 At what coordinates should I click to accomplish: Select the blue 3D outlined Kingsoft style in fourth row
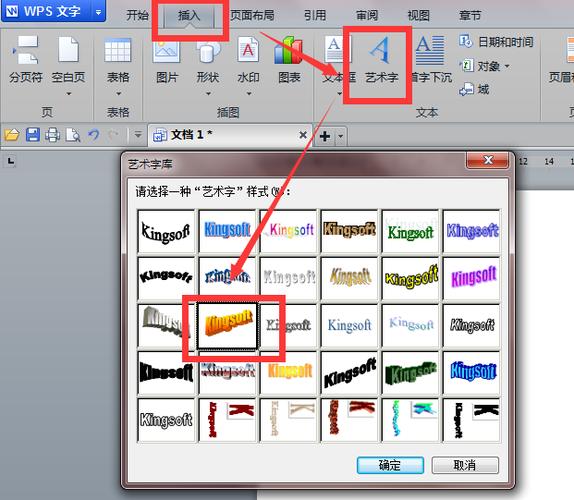(x=472, y=373)
